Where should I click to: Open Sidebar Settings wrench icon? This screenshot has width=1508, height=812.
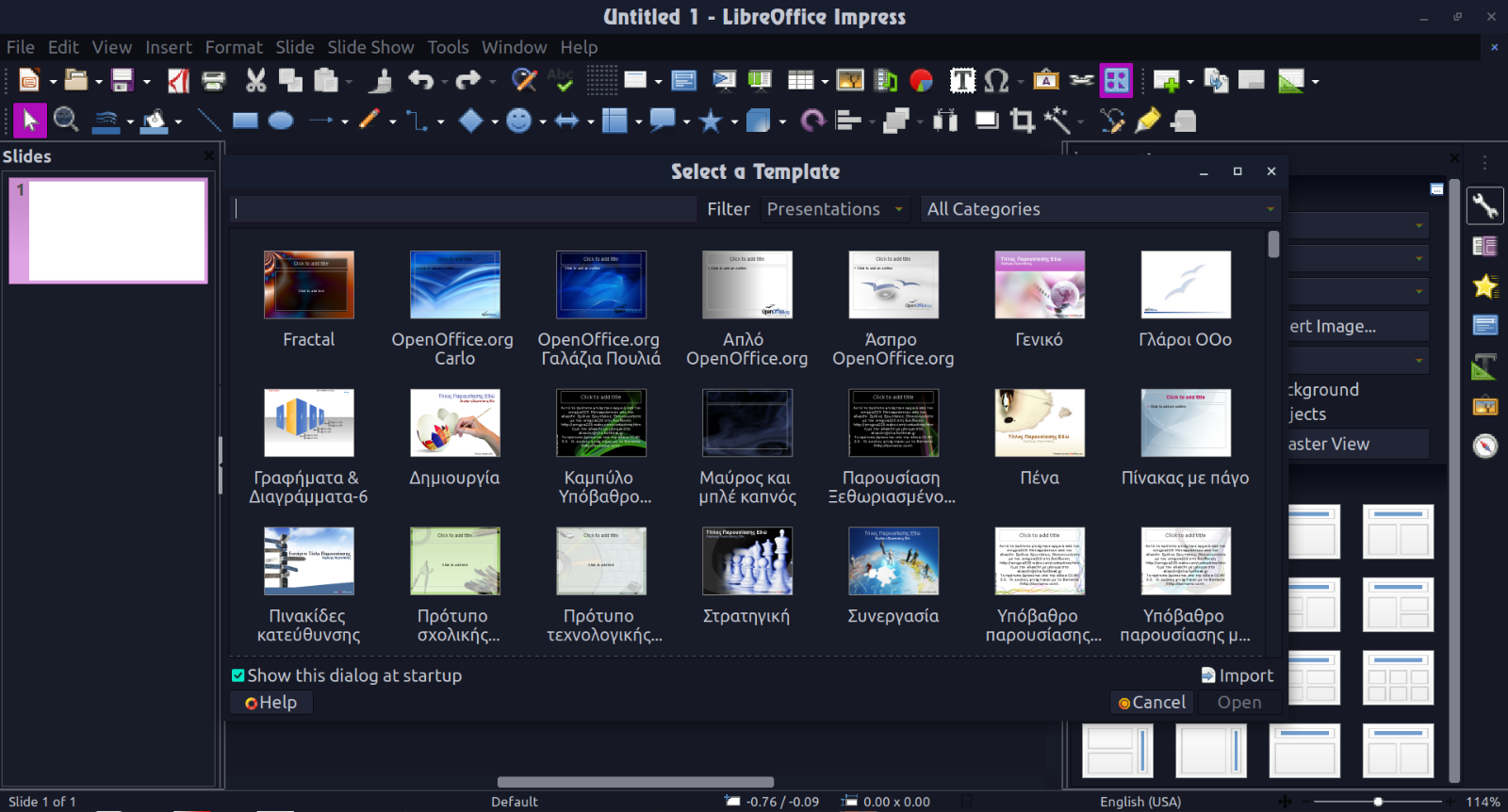(x=1484, y=205)
